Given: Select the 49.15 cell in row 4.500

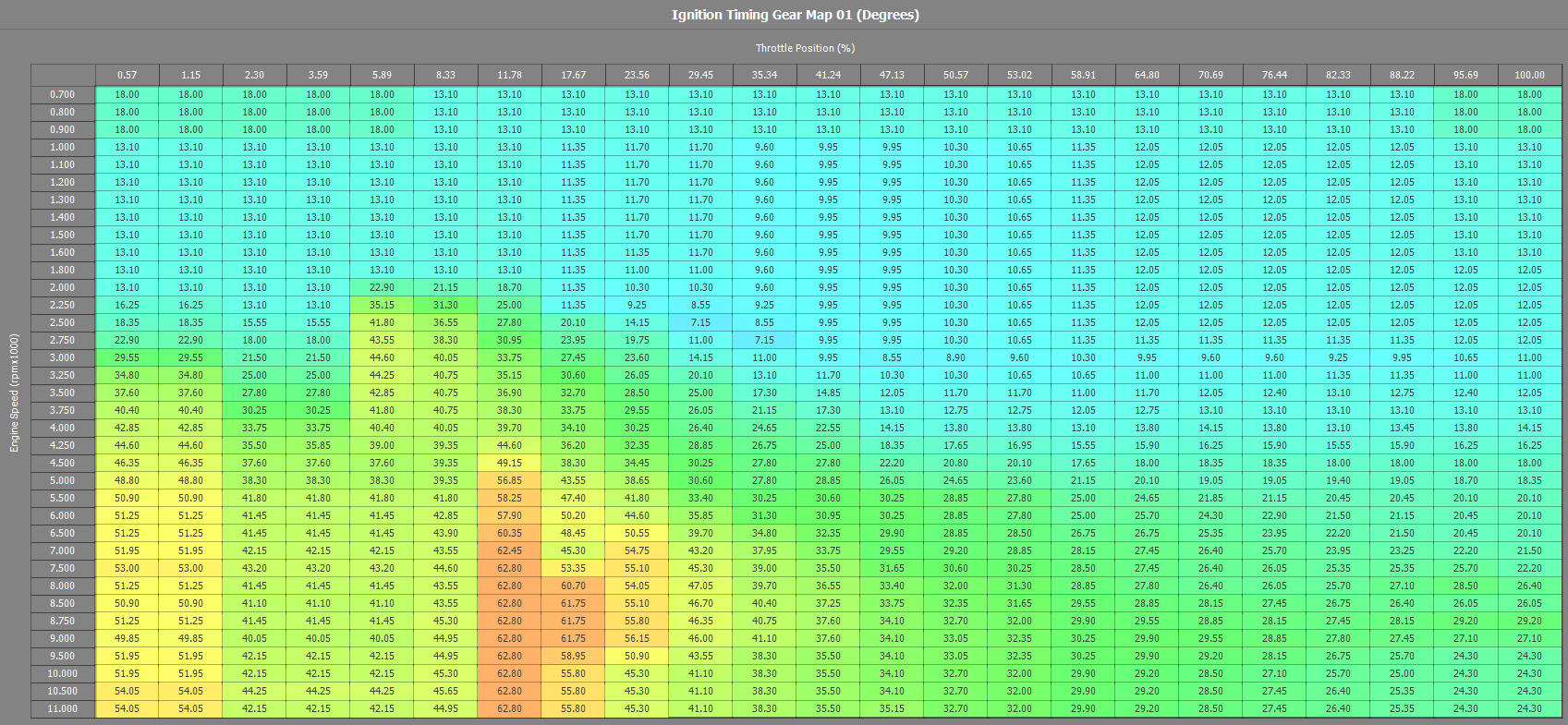Looking at the screenshot, I should [510, 463].
